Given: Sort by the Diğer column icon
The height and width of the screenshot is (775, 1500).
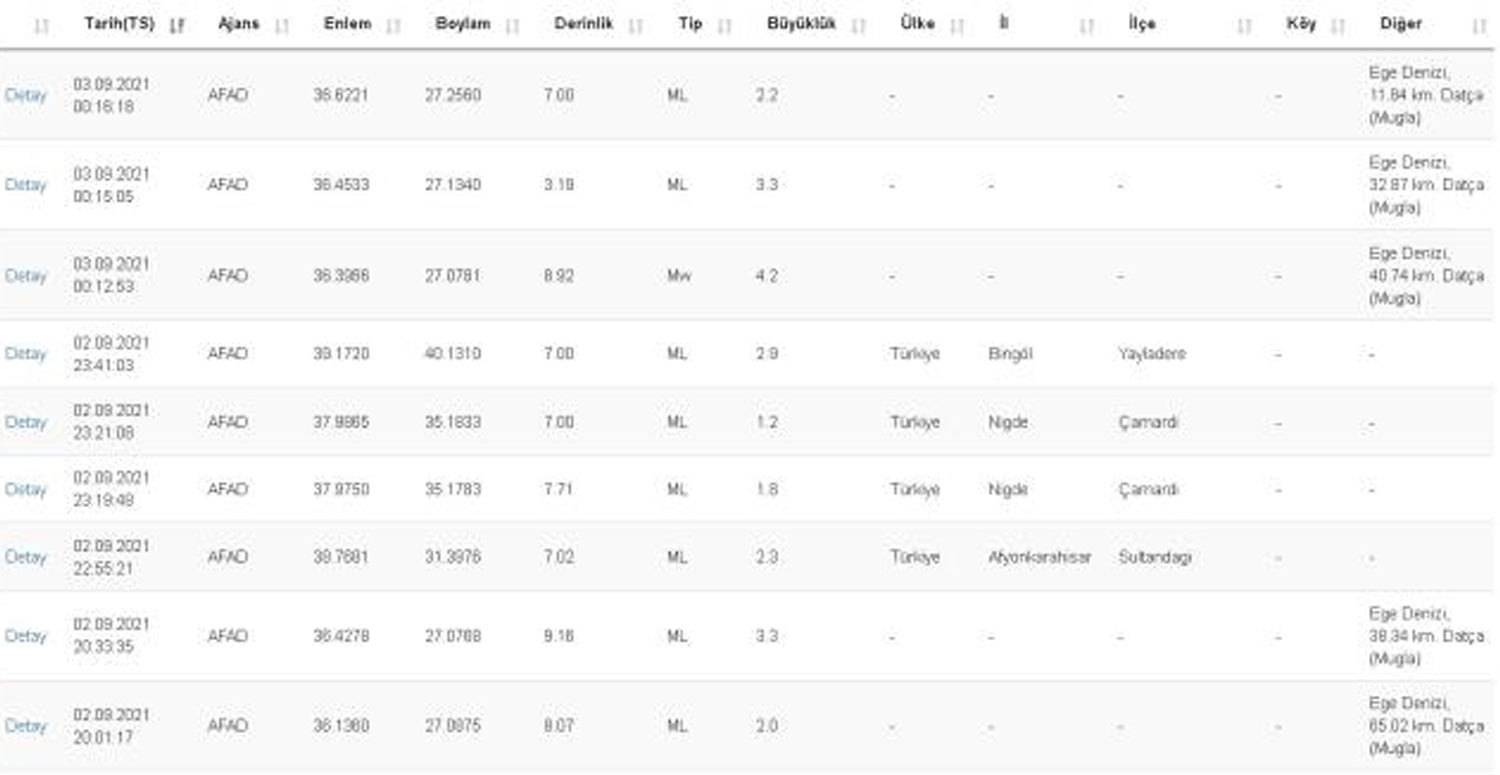Looking at the screenshot, I should tap(1479, 26).
